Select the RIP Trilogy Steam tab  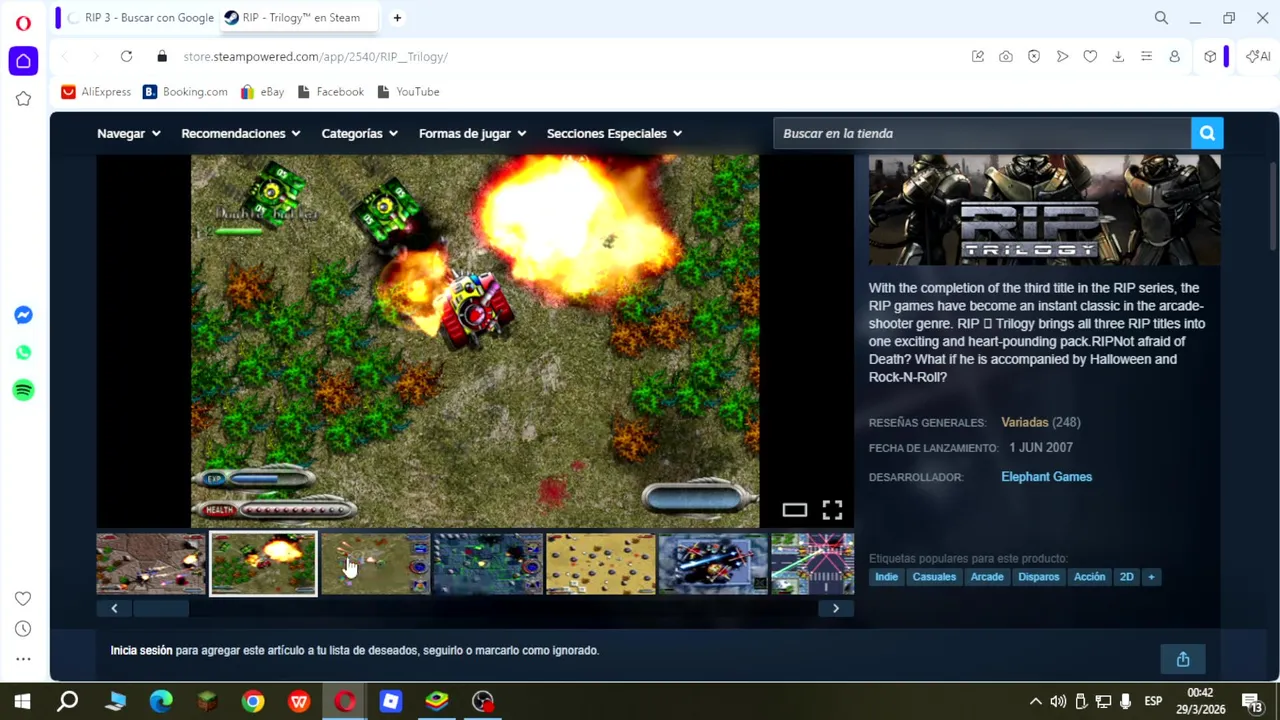[x=300, y=17]
